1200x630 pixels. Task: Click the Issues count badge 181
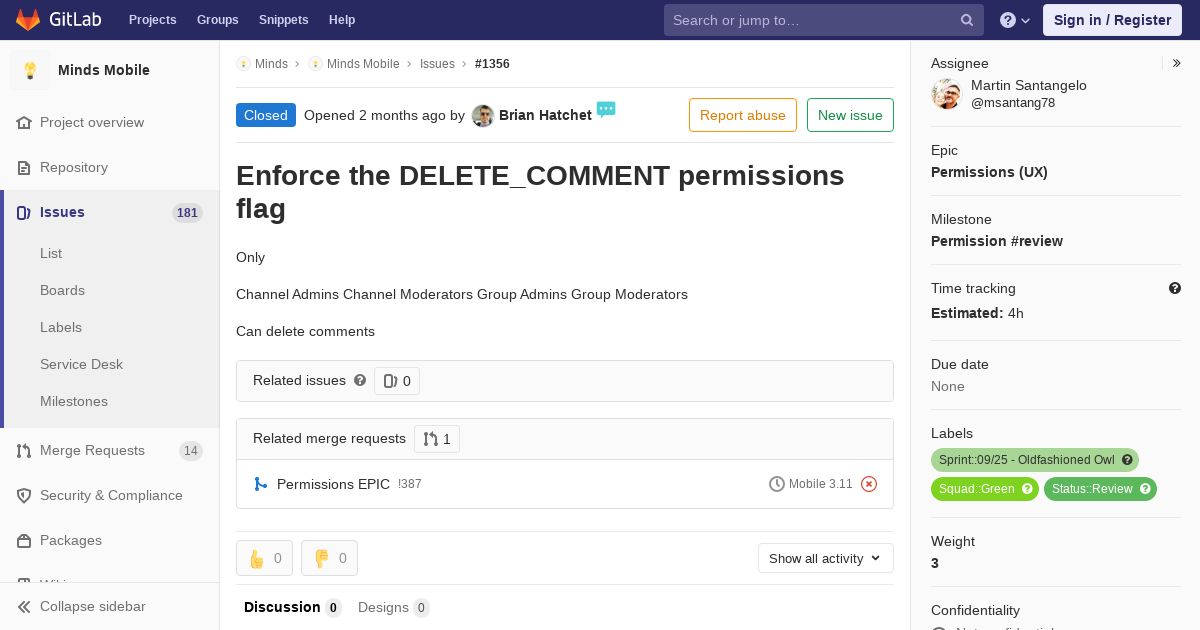coord(187,212)
